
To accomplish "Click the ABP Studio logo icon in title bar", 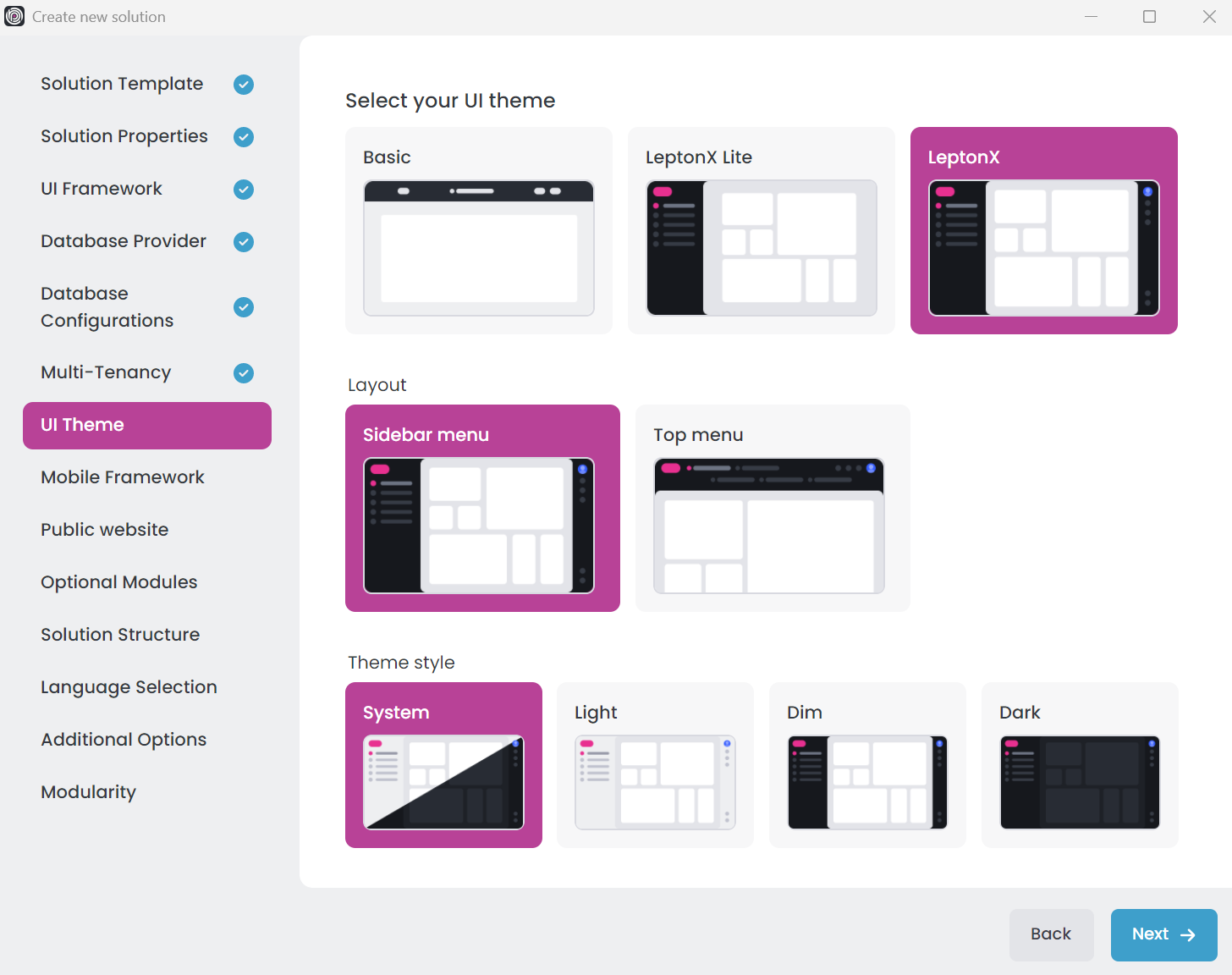I will point(14,16).
